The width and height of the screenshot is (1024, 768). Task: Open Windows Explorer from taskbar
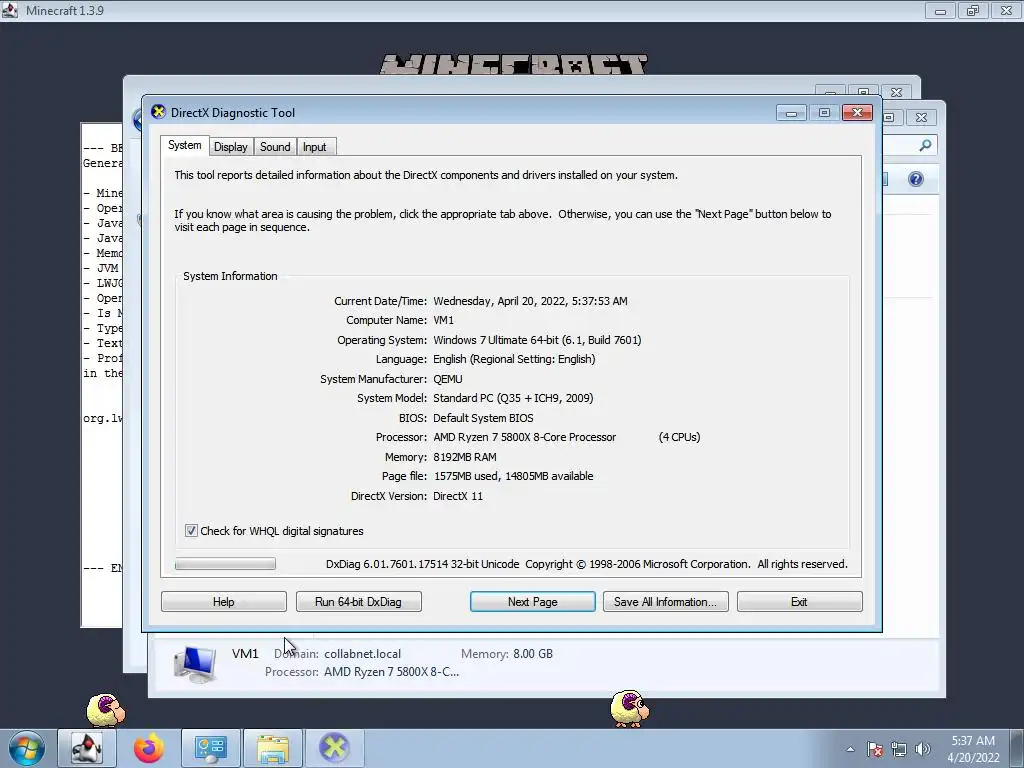tap(273, 748)
